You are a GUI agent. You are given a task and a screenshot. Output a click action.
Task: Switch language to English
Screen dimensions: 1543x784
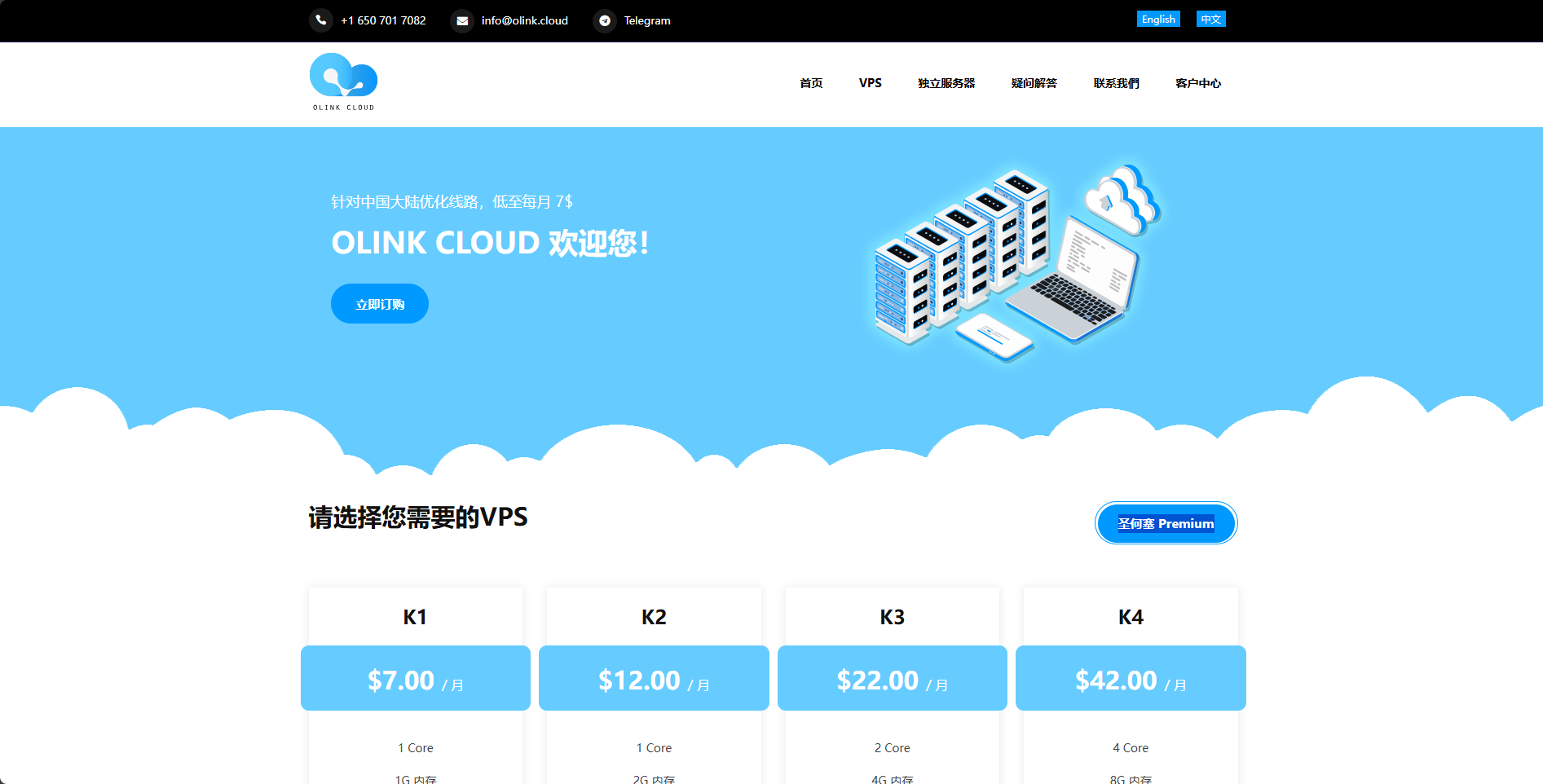pos(1158,19)
